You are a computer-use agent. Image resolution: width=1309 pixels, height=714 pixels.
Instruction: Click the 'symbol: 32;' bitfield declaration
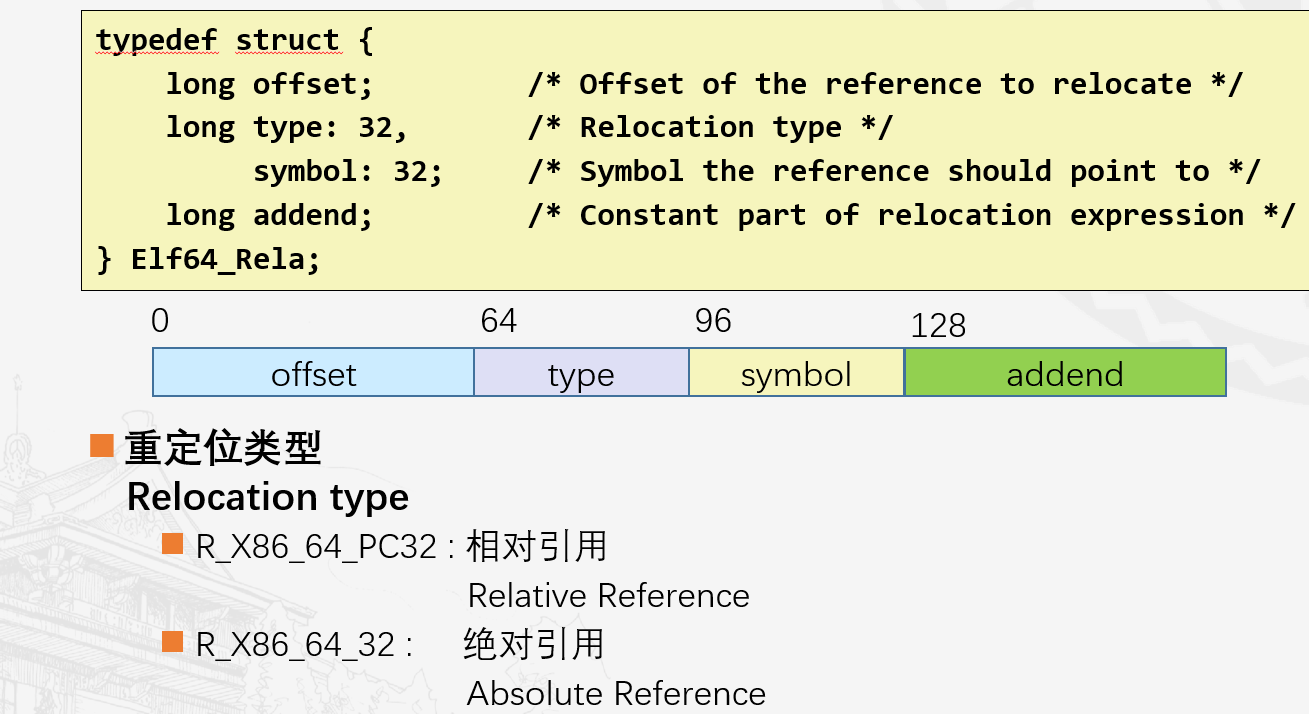tap(347, 171)
